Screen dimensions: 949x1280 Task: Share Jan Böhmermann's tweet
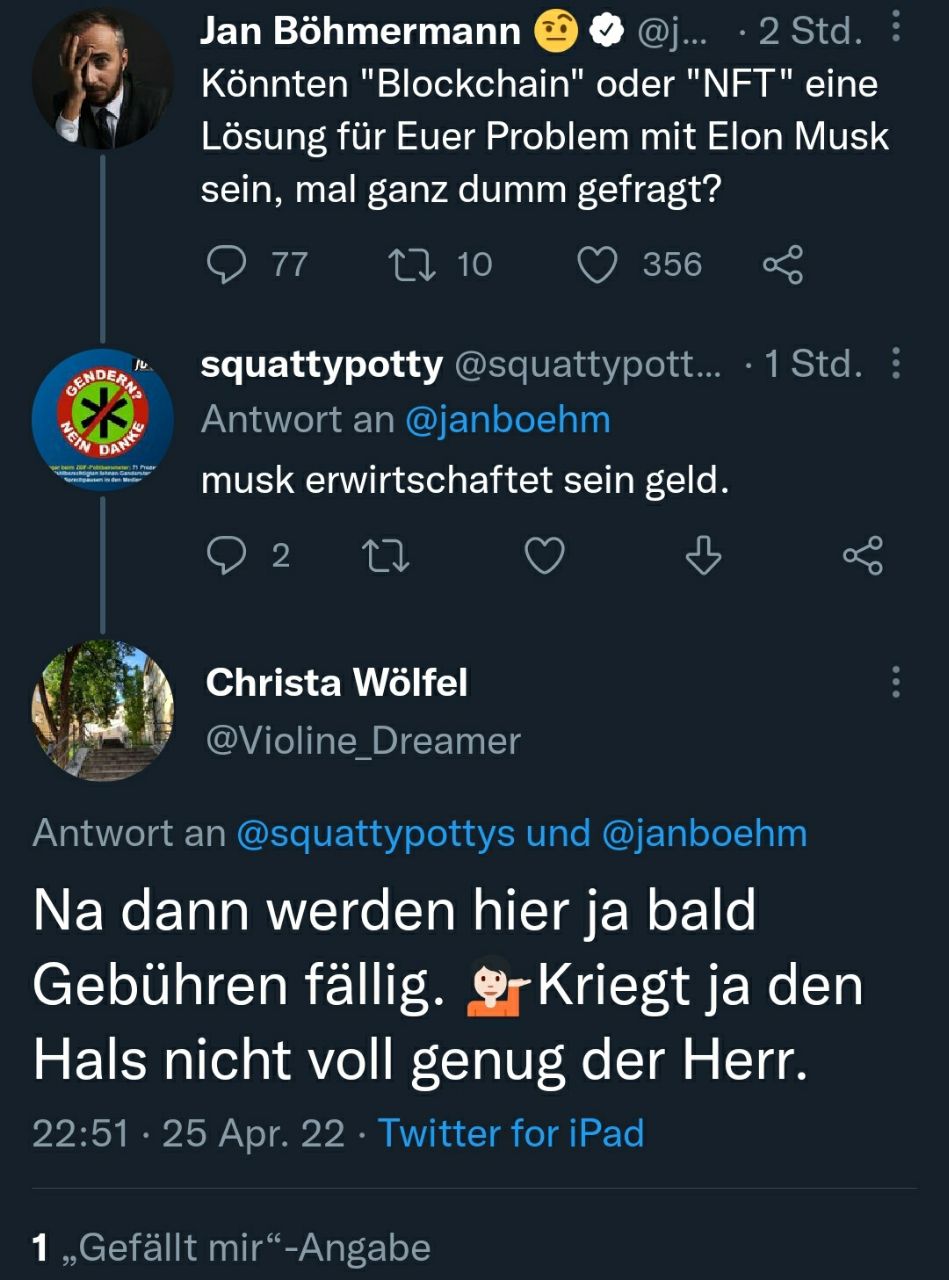point(782,265)
